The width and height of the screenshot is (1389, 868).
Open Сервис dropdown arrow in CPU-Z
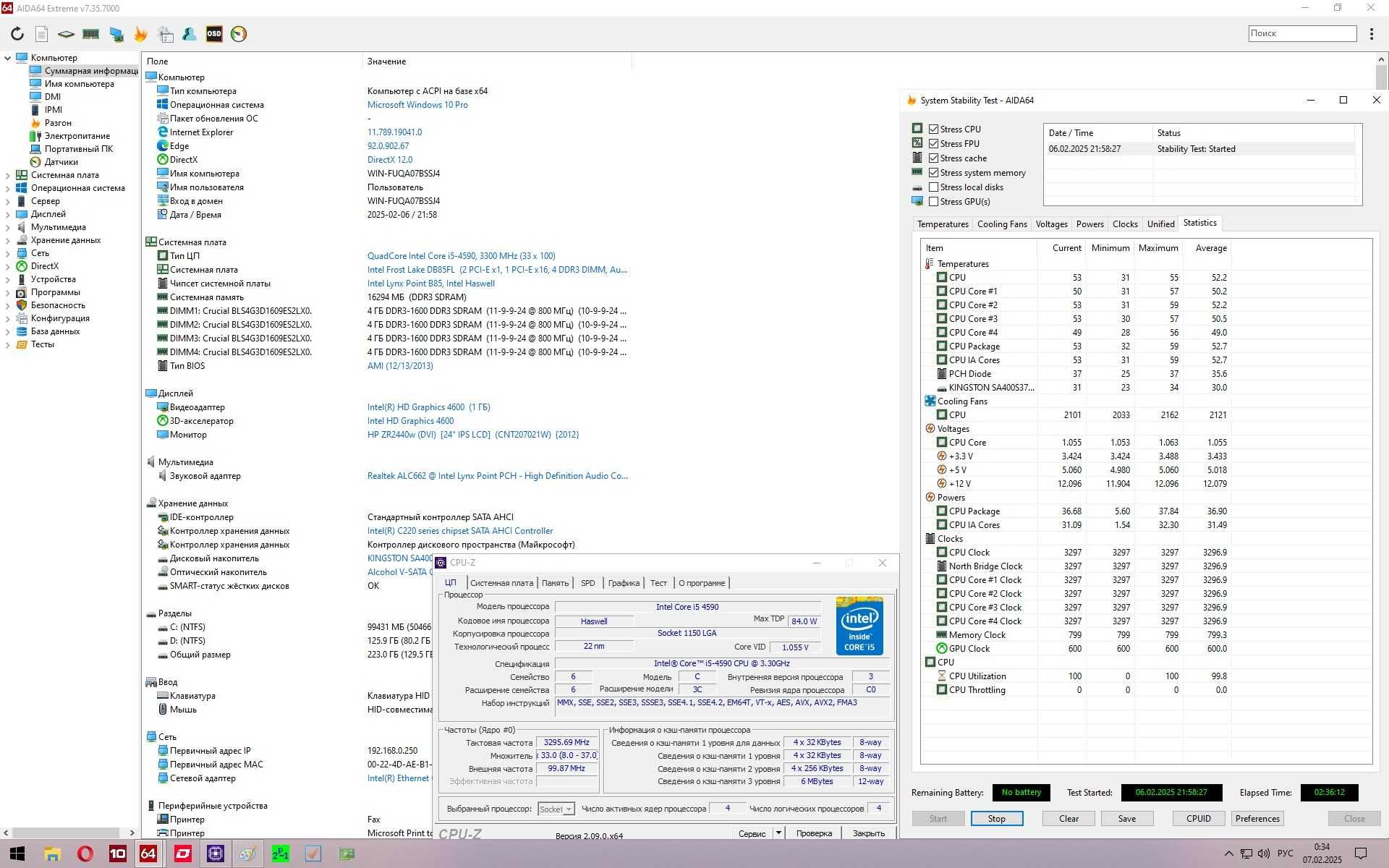(778, 833)
